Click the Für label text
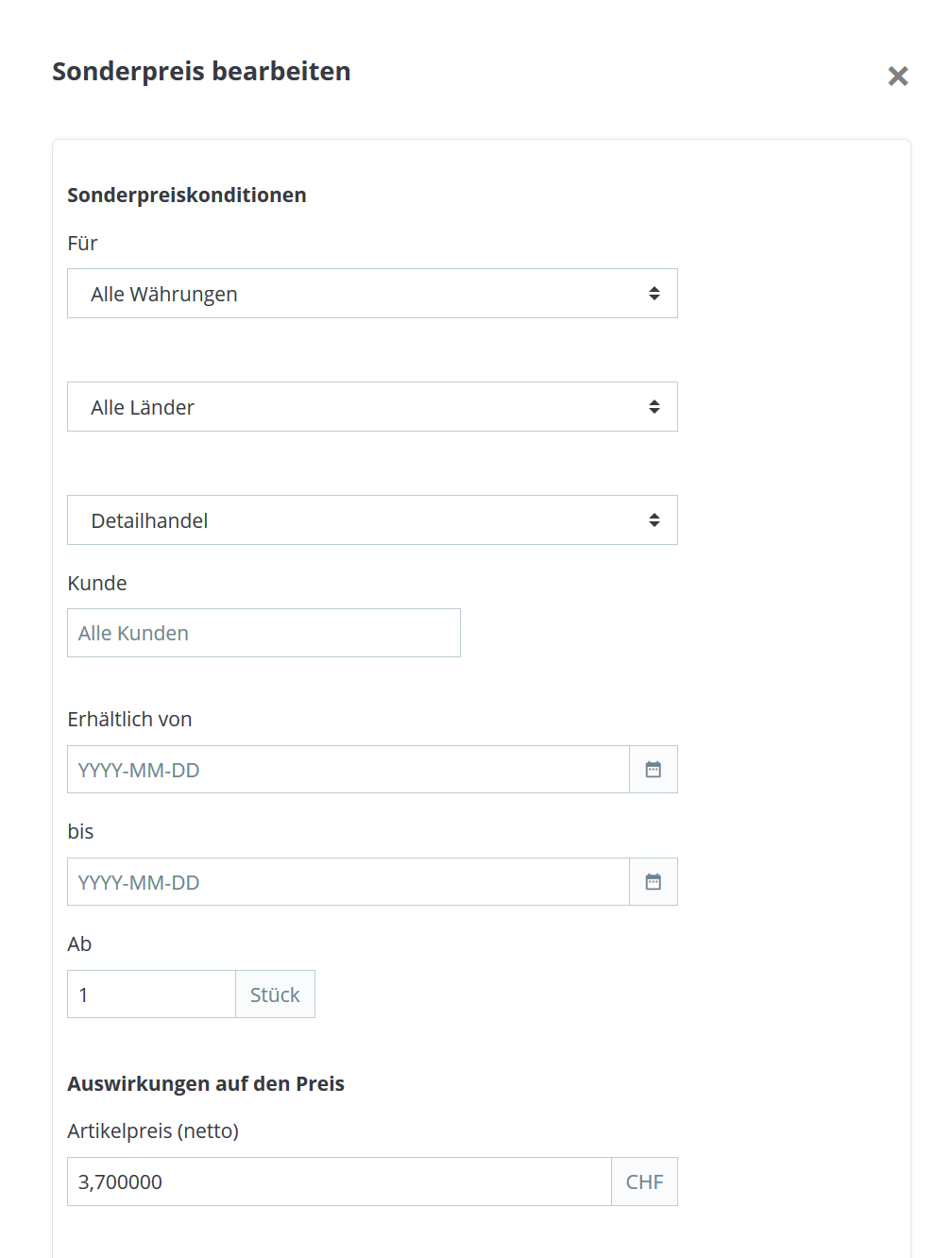The height and width of the screenshot is (1258, 952). tap(82, 244)
